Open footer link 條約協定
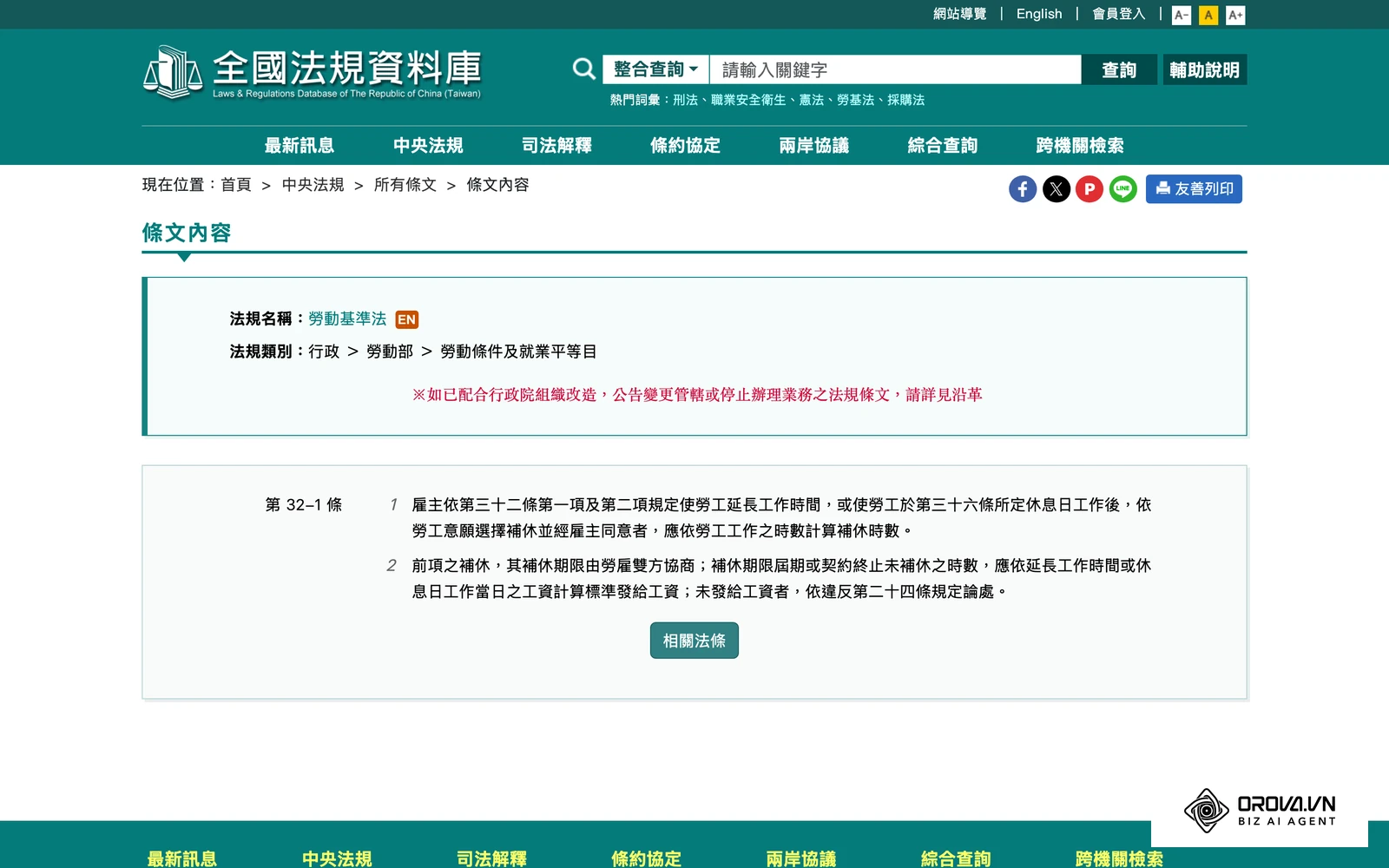1389x868 pixels. (646, 858)
